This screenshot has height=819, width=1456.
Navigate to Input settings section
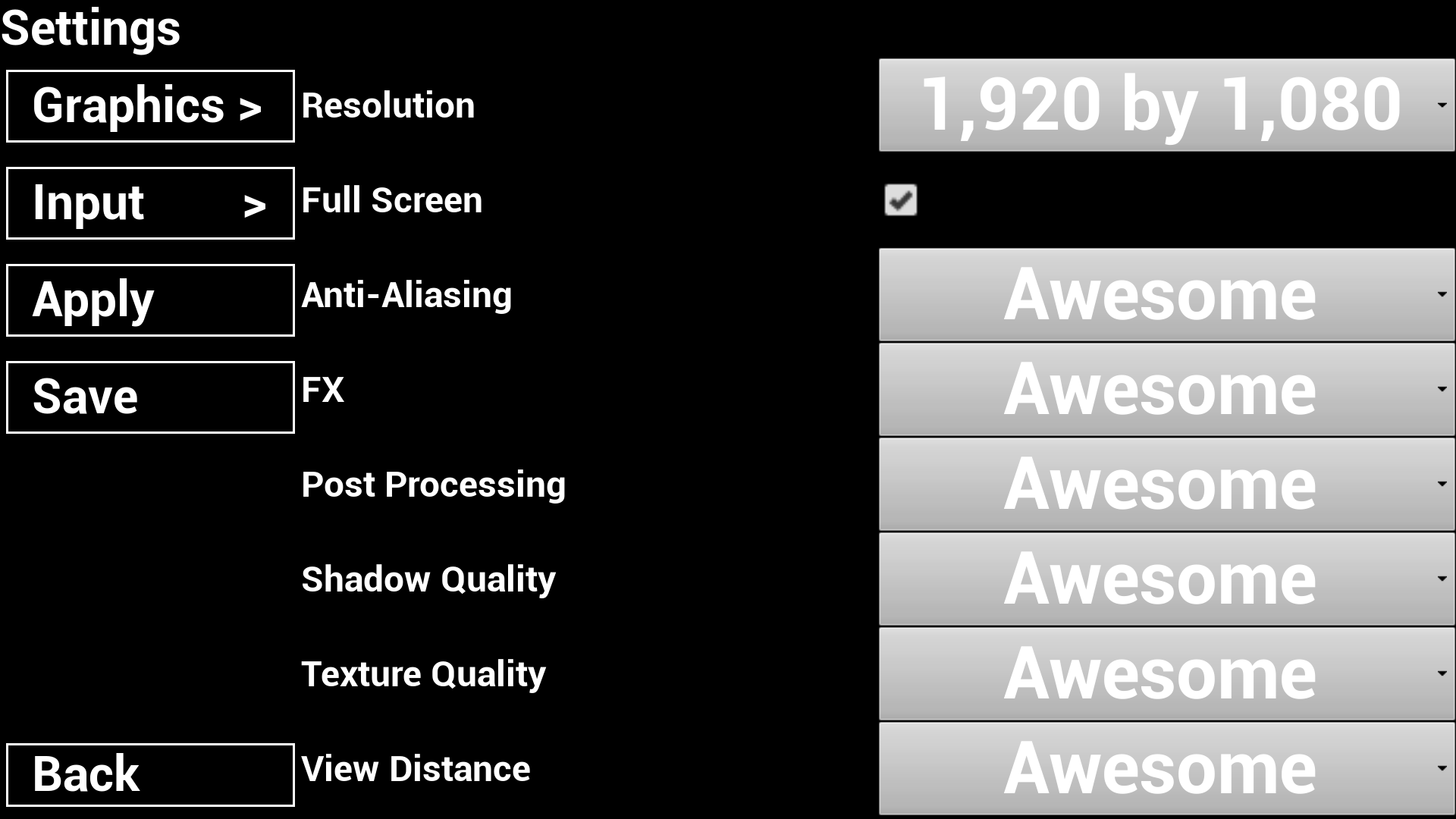coord(150,202)
